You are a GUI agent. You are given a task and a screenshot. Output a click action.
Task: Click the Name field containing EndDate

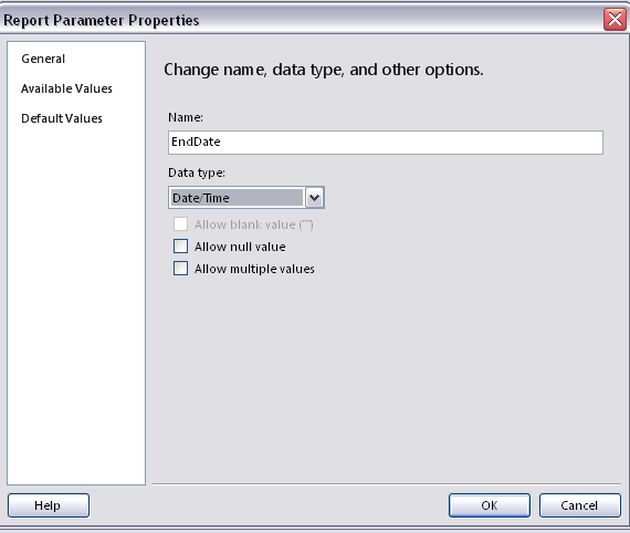(385, 143)
